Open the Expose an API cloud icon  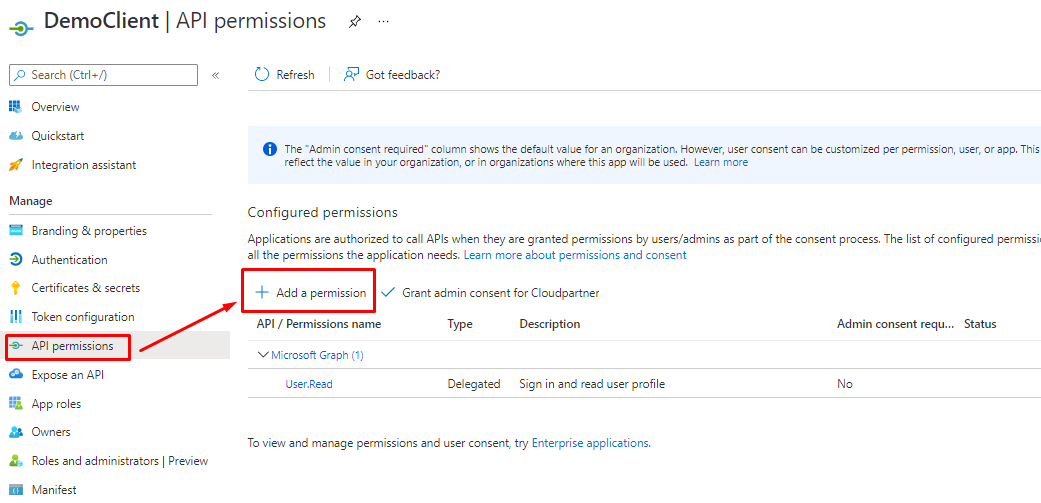(16, 375)
